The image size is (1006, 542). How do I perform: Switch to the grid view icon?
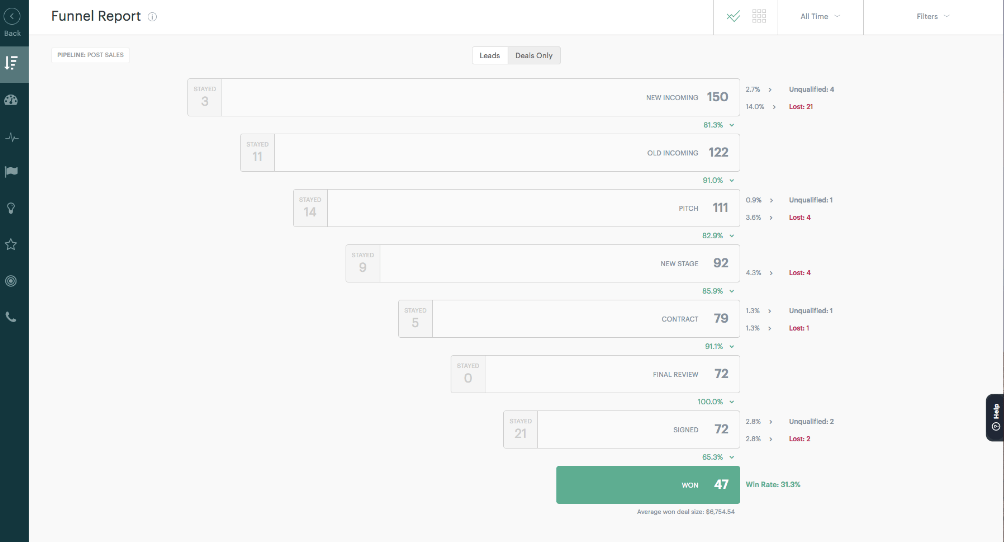pos(759,16)
